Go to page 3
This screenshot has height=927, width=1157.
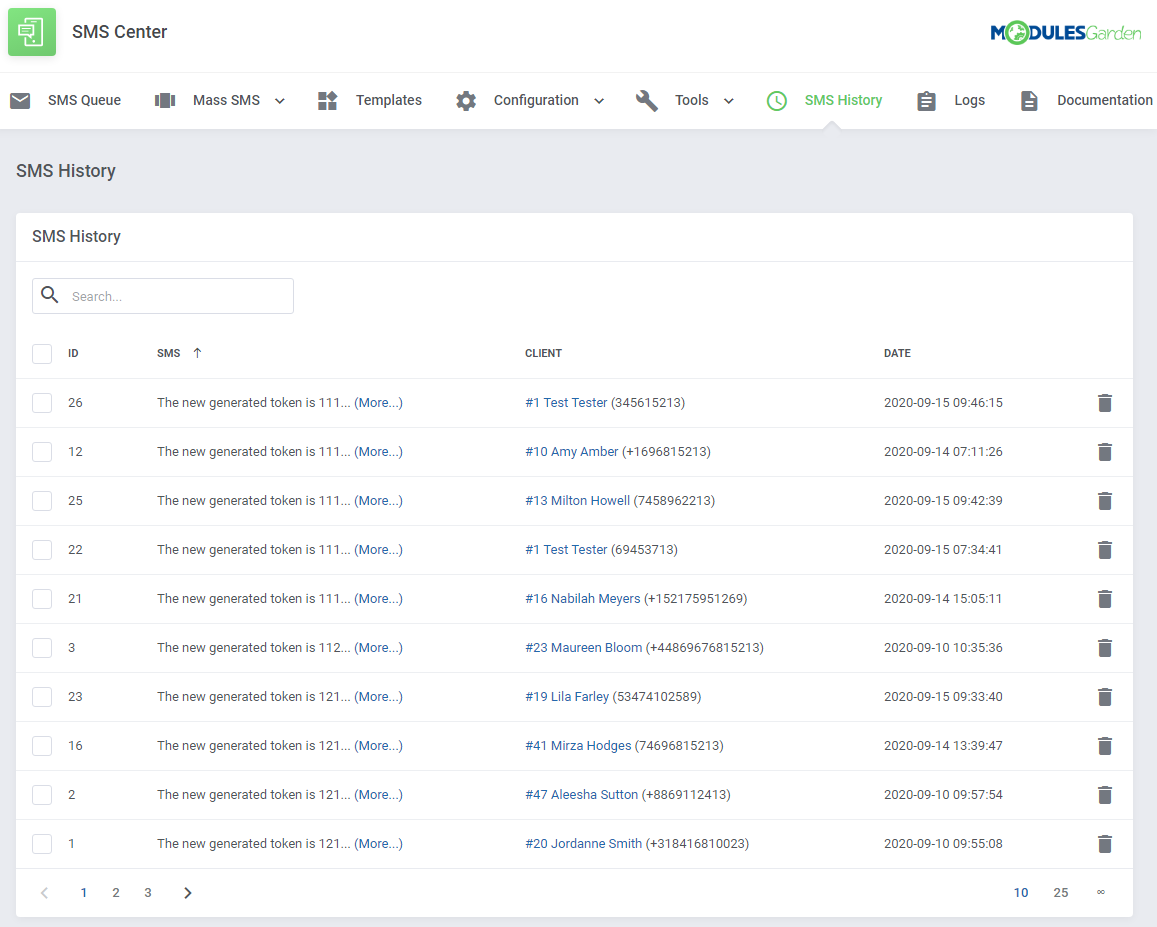(148, 893)
